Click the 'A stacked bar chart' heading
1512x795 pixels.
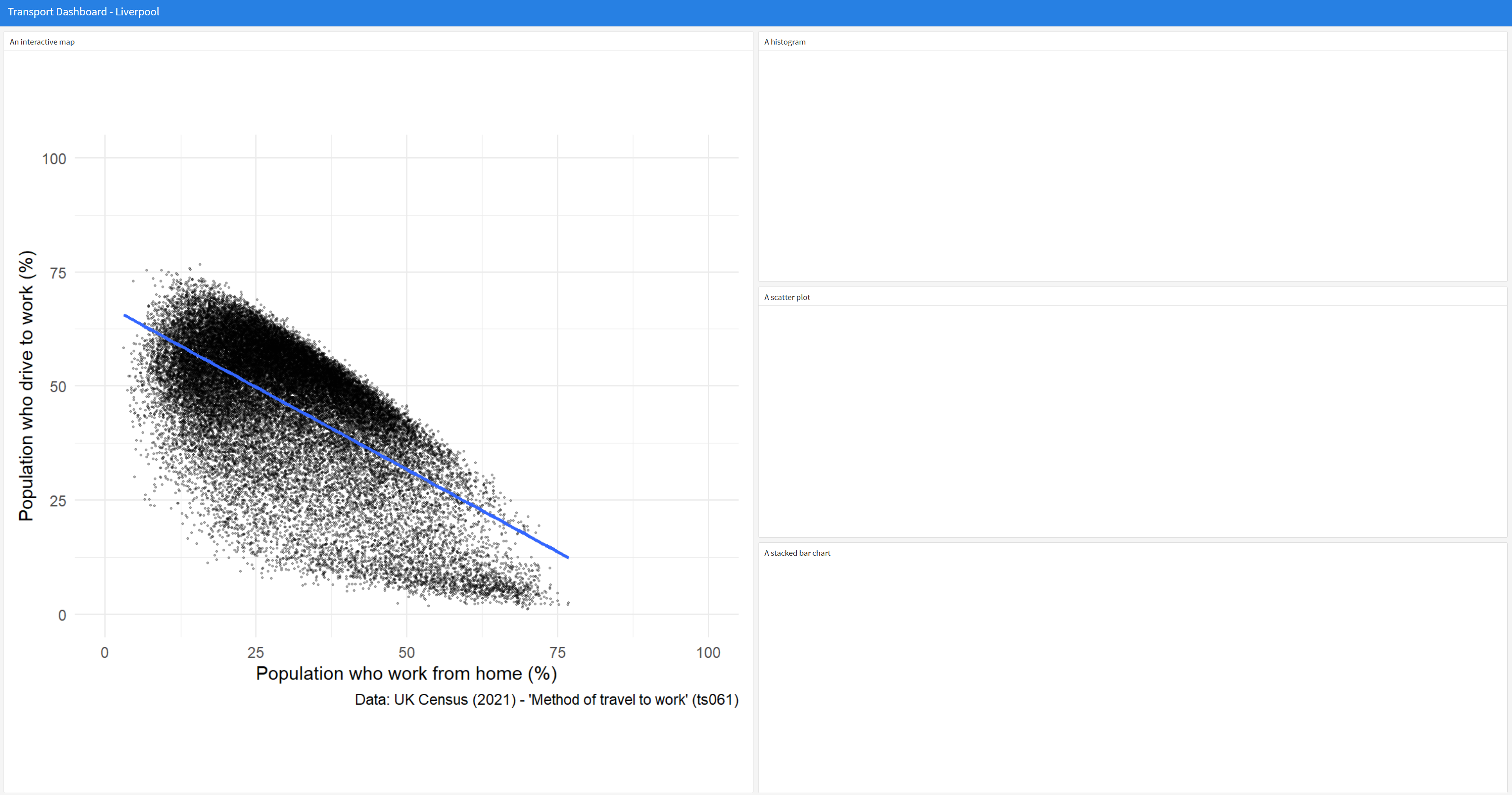(797, 553)
